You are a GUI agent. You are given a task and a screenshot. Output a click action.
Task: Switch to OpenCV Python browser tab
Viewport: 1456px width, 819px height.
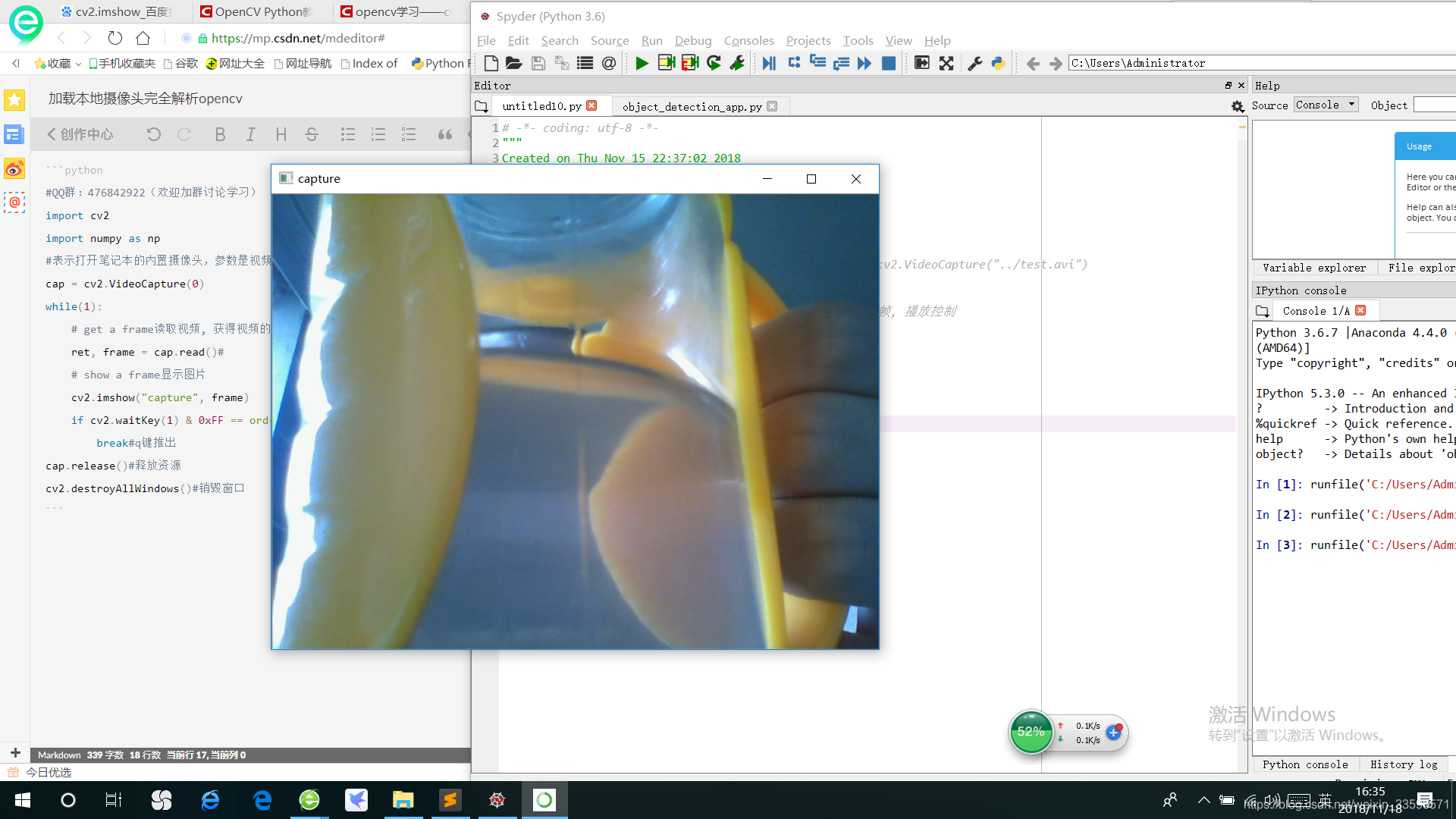(258, 11)
